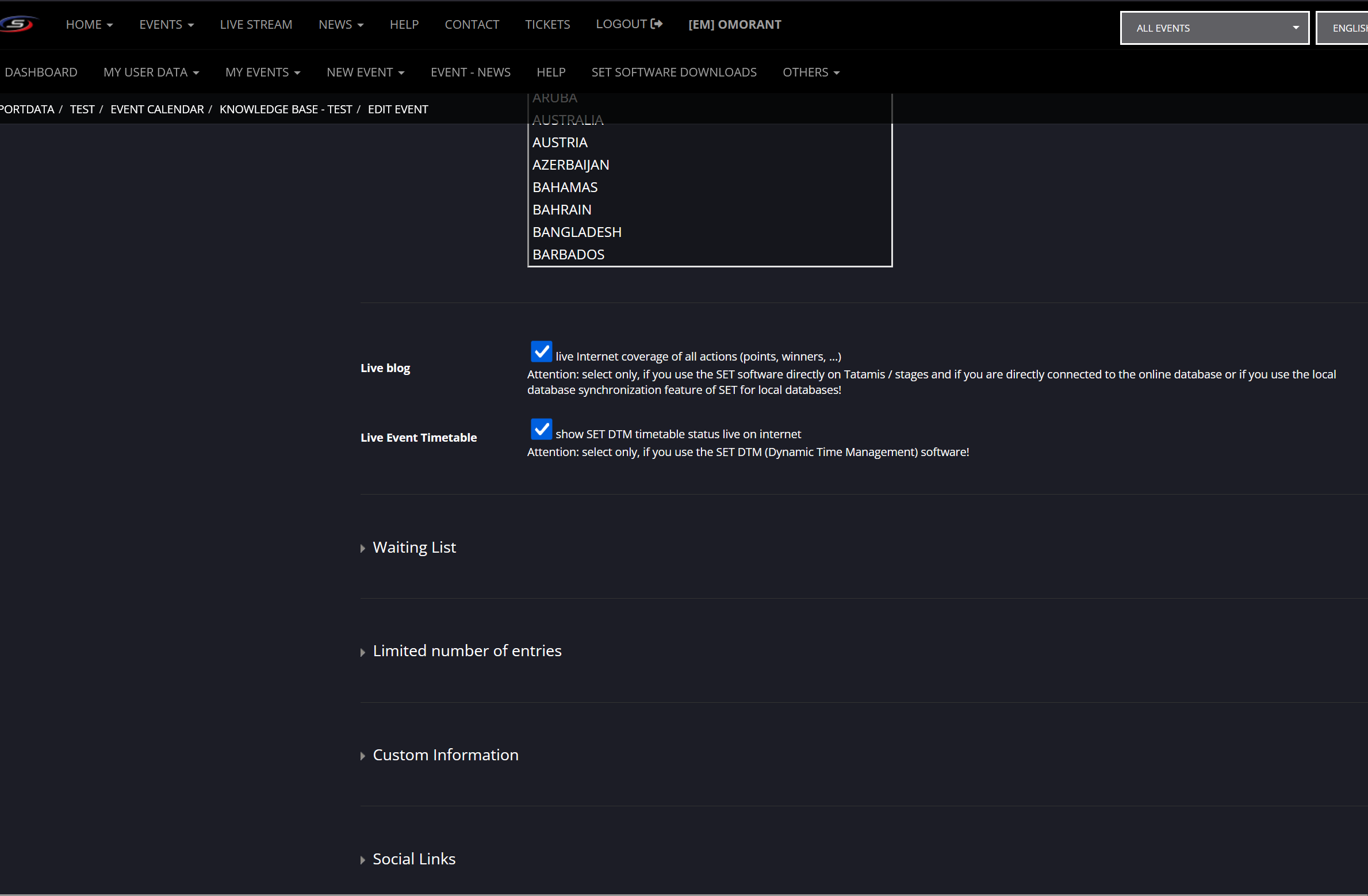Open the Home menu
This screenshot has height=896, width=1368.
pyautogui.click(x=89, y=25)
